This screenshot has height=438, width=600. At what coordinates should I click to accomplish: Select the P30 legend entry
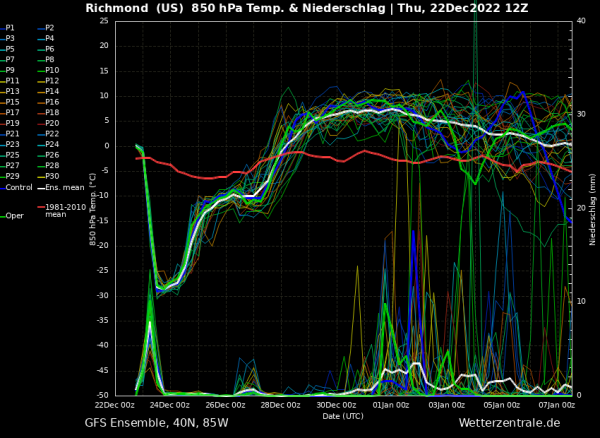52,176
